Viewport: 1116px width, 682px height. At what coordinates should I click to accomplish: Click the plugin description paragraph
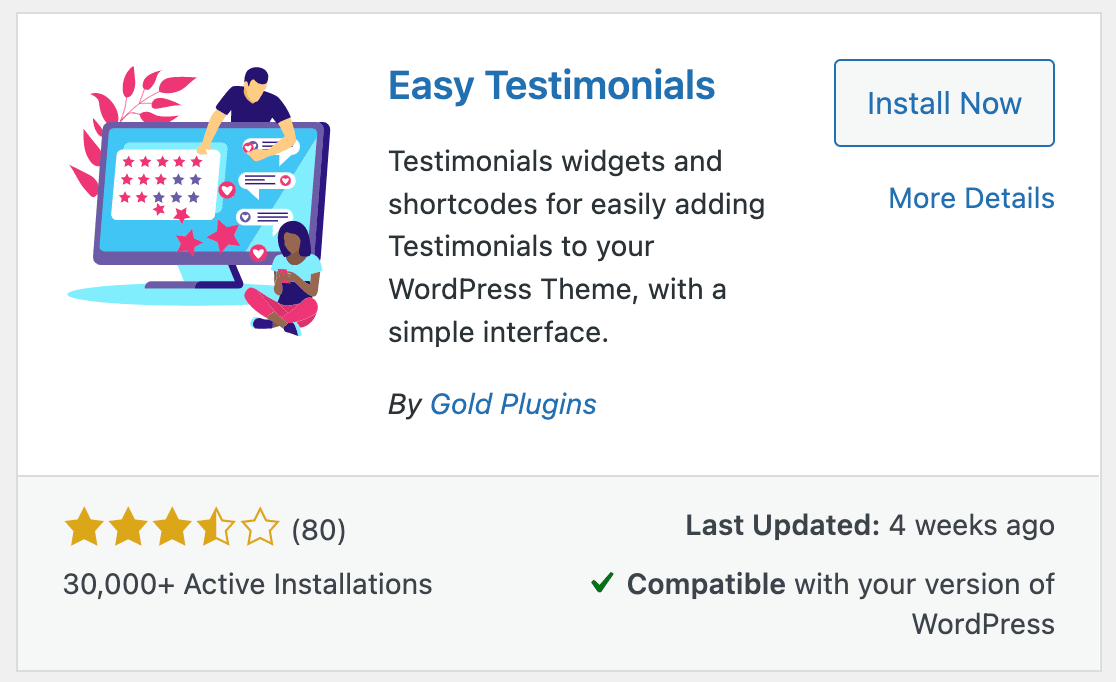point(577,246)
